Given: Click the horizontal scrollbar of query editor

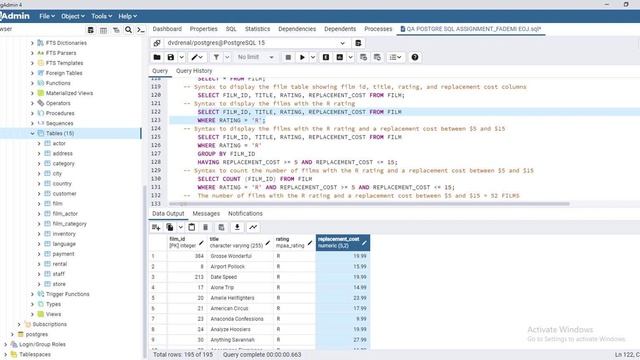Looking at the screenshot, I should point(369,204).
